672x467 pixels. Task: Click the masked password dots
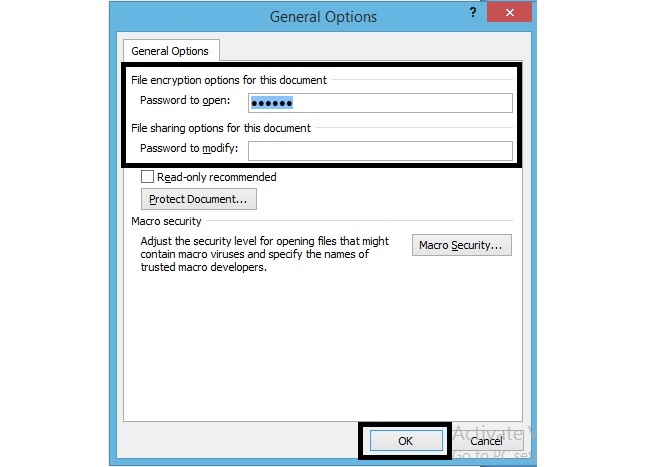(x=271, y=103)
